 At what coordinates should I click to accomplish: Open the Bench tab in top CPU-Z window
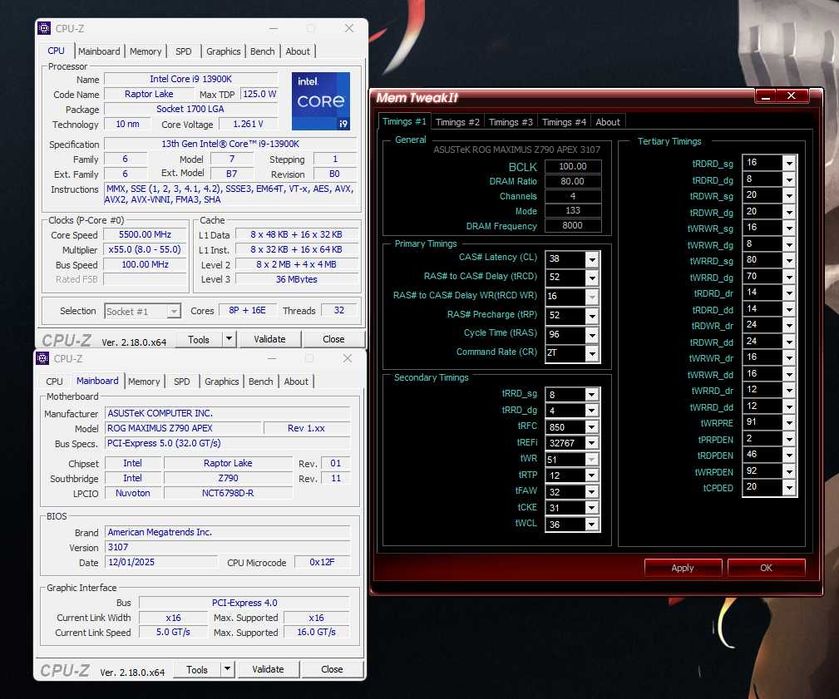(262, 51)
